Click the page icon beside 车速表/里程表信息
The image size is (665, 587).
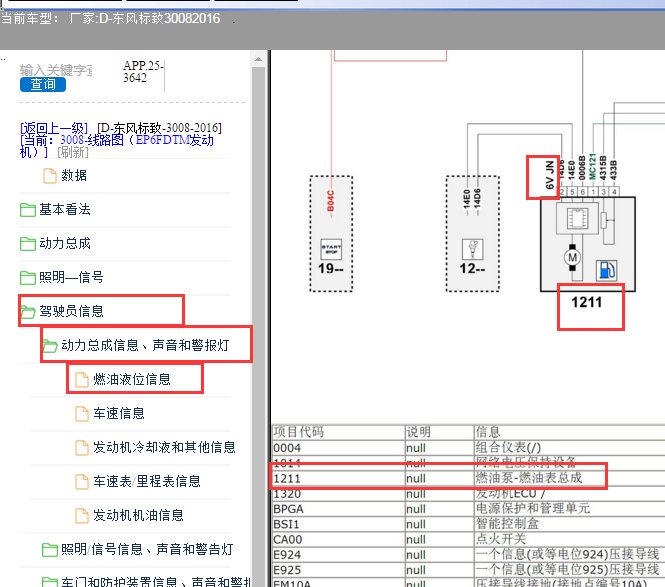click(81, 481)
